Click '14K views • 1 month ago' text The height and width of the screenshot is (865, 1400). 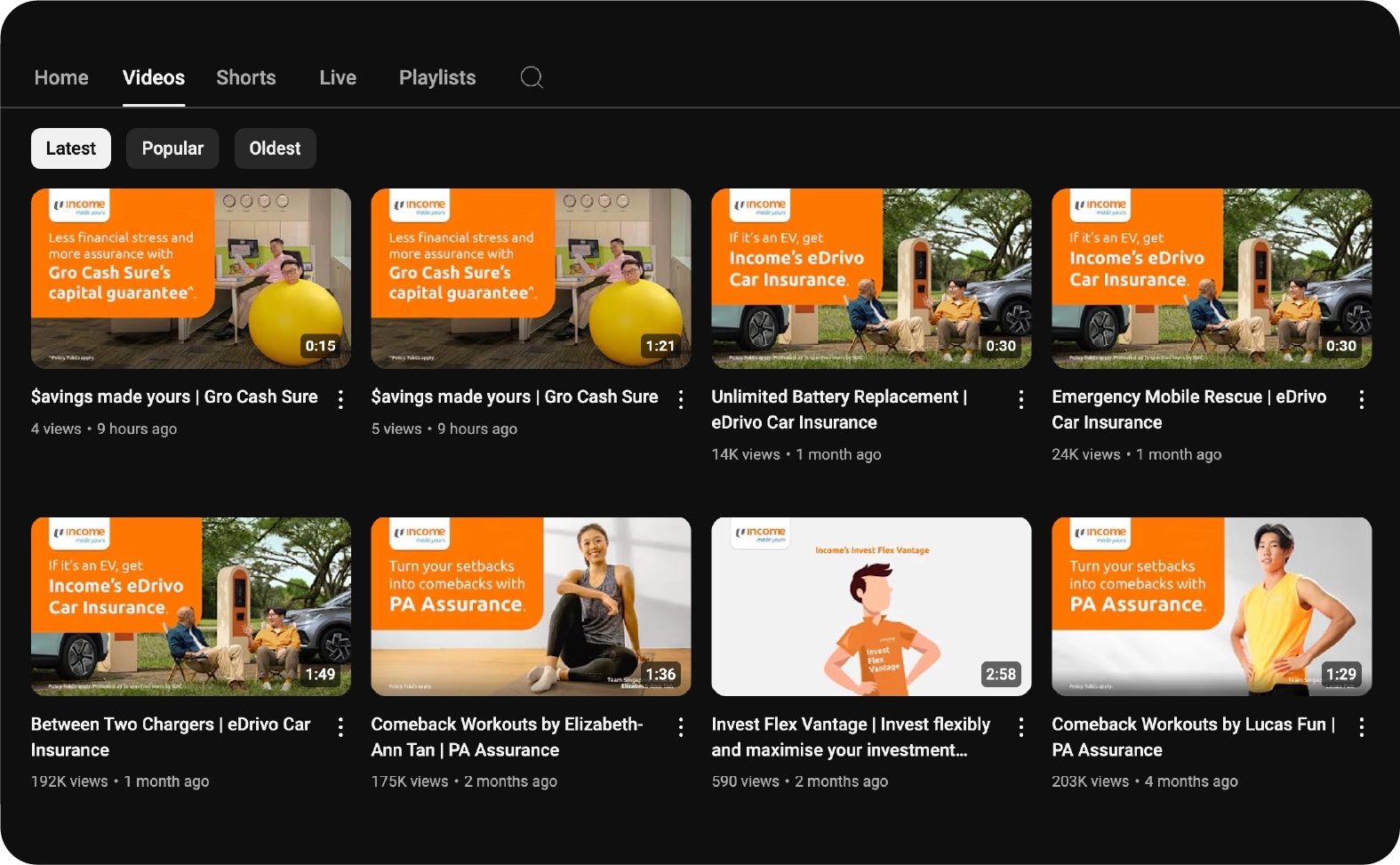pyautogui.click(x=796, y=454)
